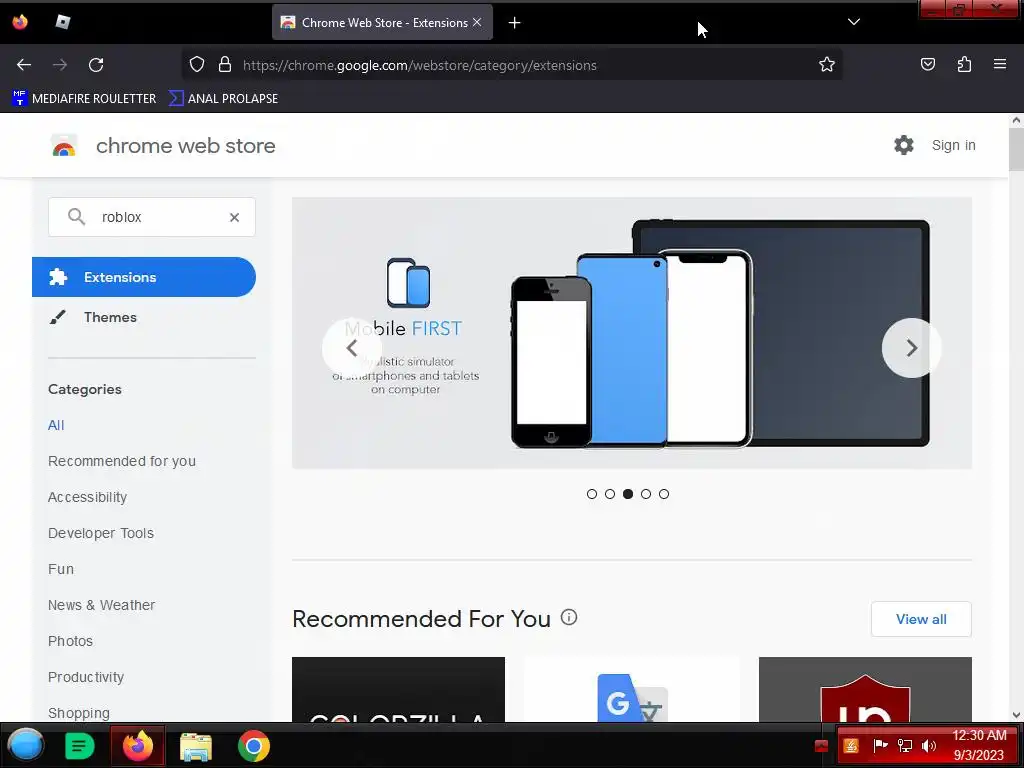
Task: Click the Chrome Web Store logo
Action: (x=64, y=146)
